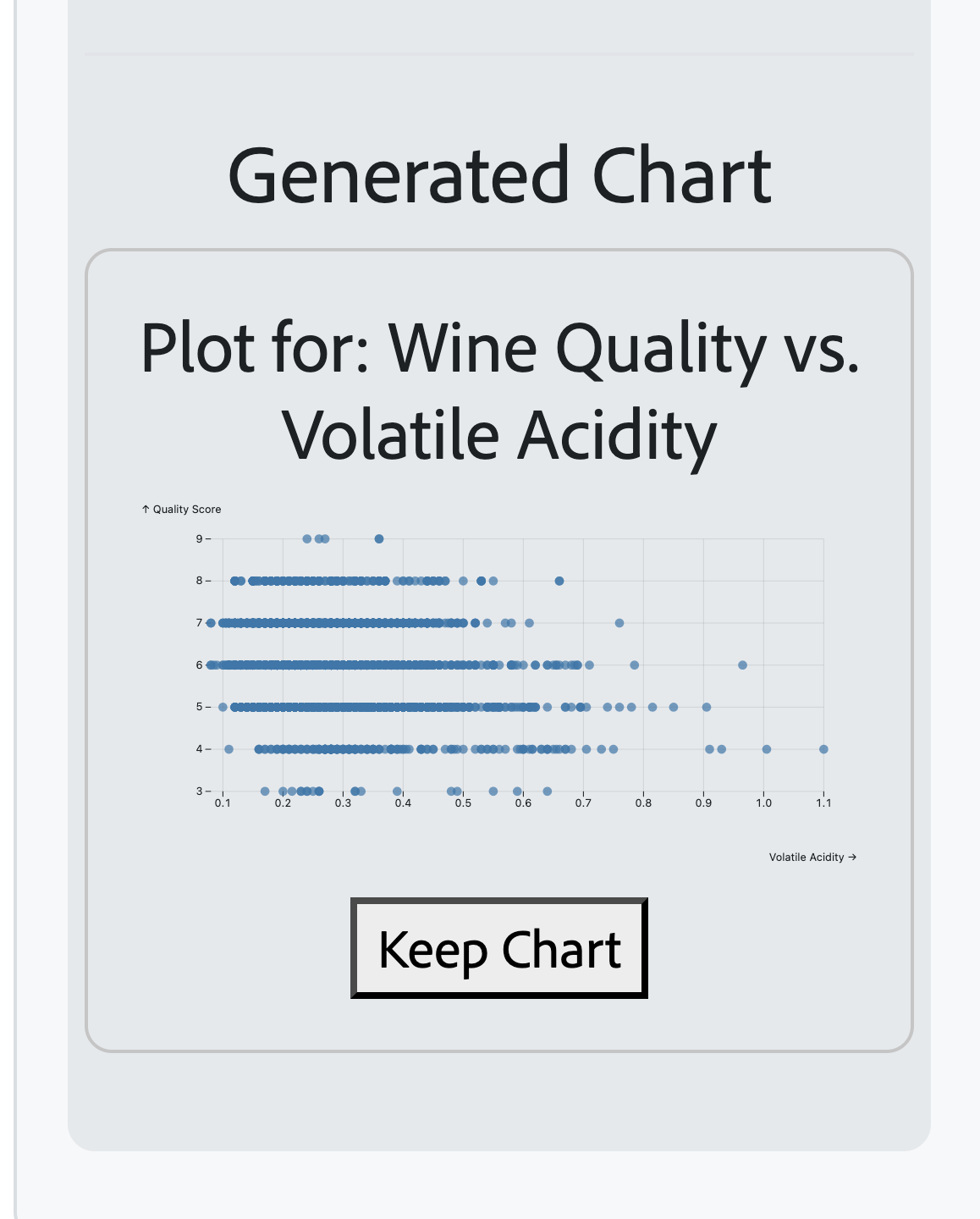Click the 9 tick label on y-axis
The height and width of the screenshot is (1219, 980).
pos(199,539)
